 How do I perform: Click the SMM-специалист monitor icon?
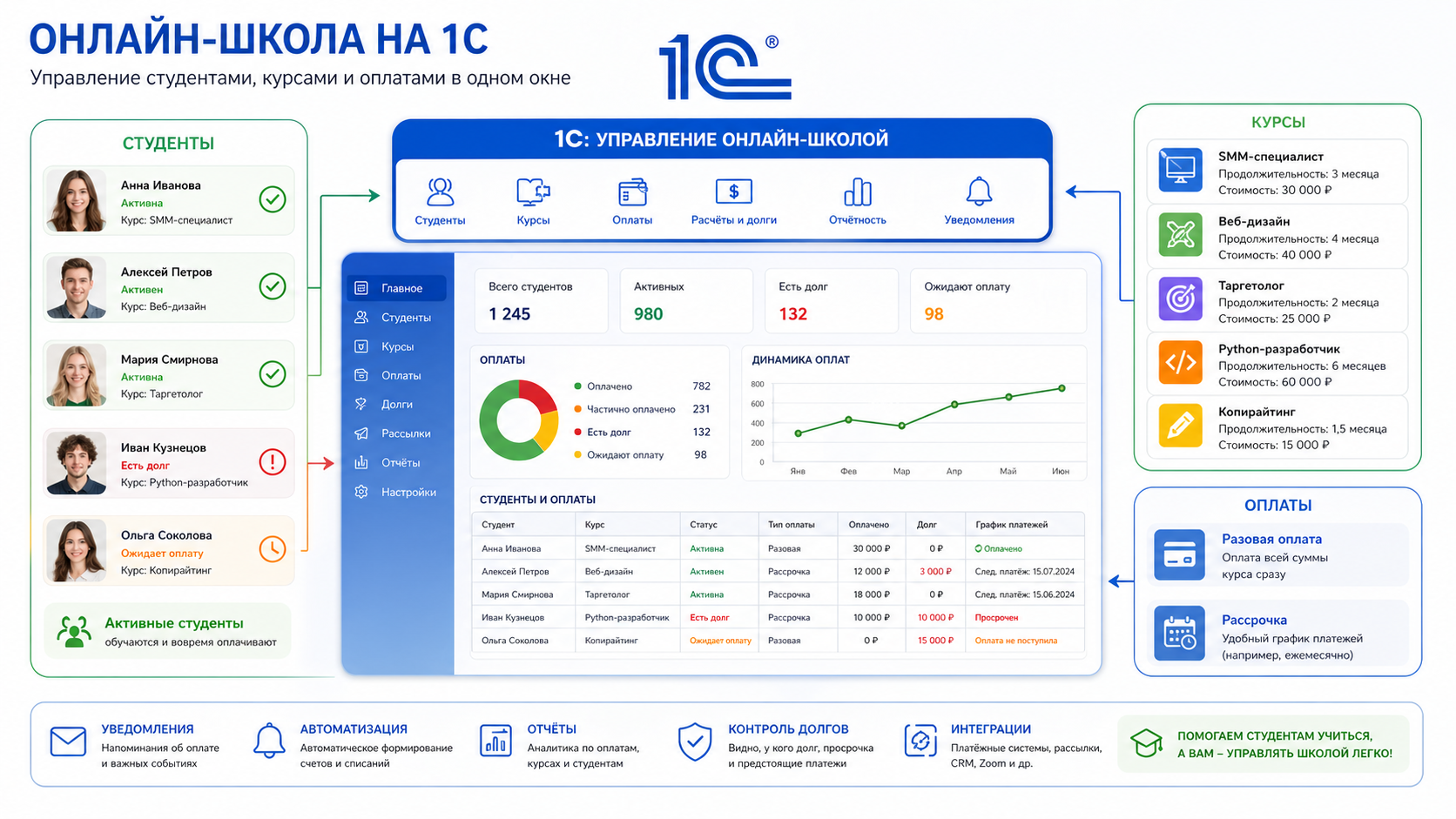coord(1180,171)
